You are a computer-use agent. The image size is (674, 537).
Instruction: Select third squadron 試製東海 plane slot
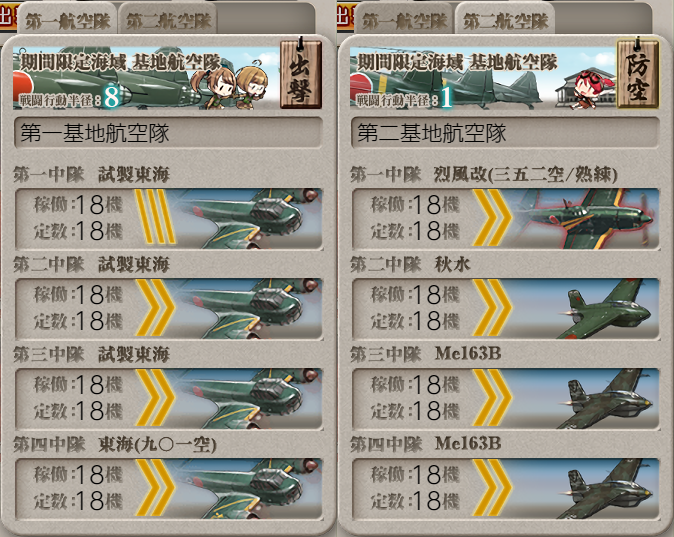point(168,398)
